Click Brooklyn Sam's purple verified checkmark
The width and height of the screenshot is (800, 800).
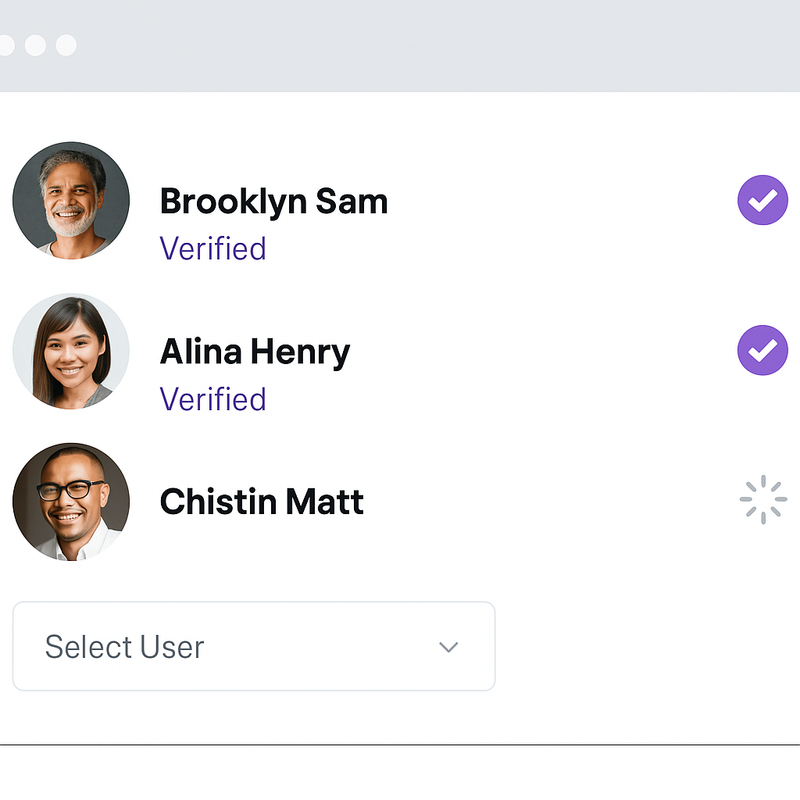(762, 200)
